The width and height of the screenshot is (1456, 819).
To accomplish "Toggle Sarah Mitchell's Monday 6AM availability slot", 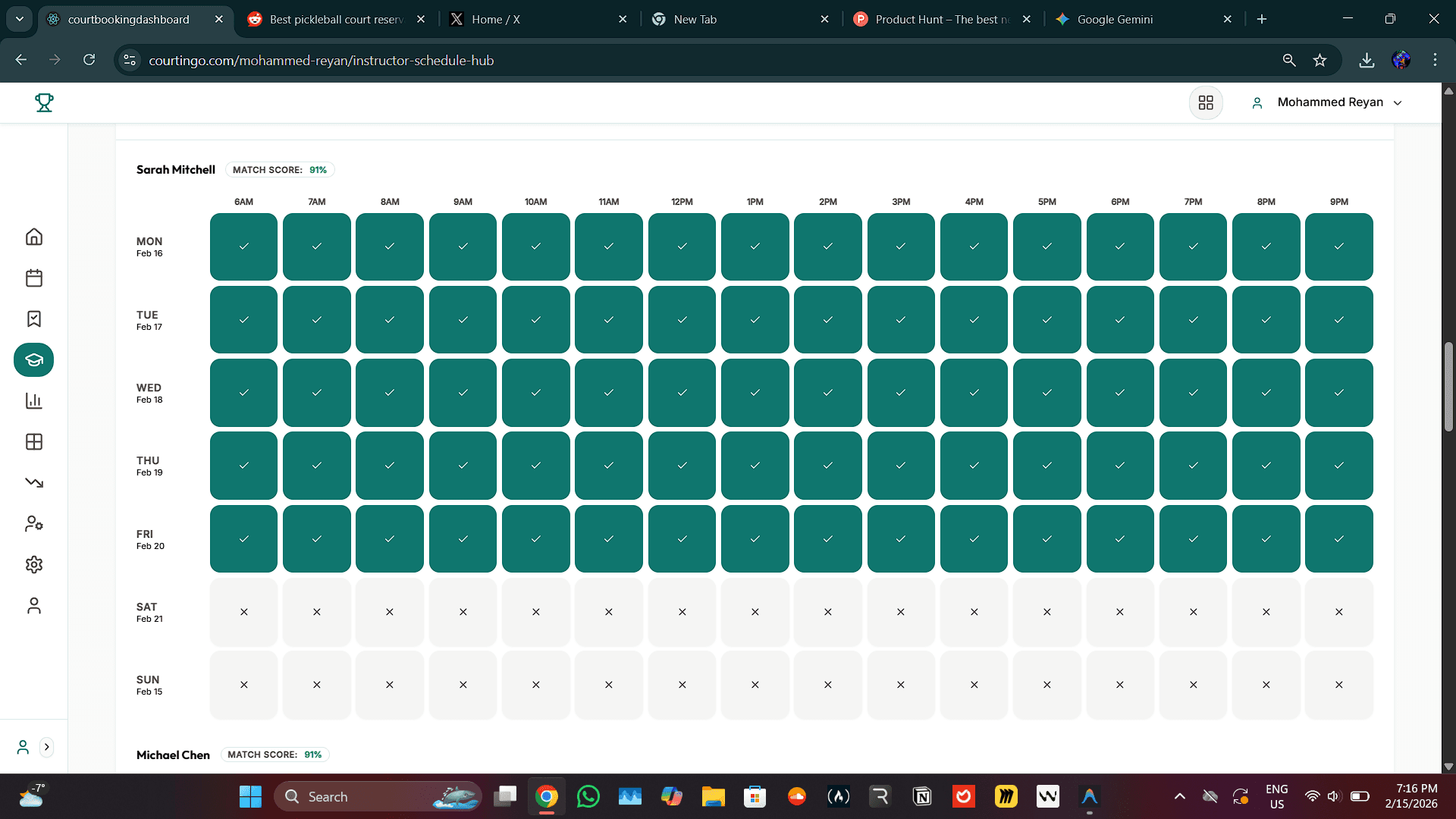I will (x=243, y=246).
